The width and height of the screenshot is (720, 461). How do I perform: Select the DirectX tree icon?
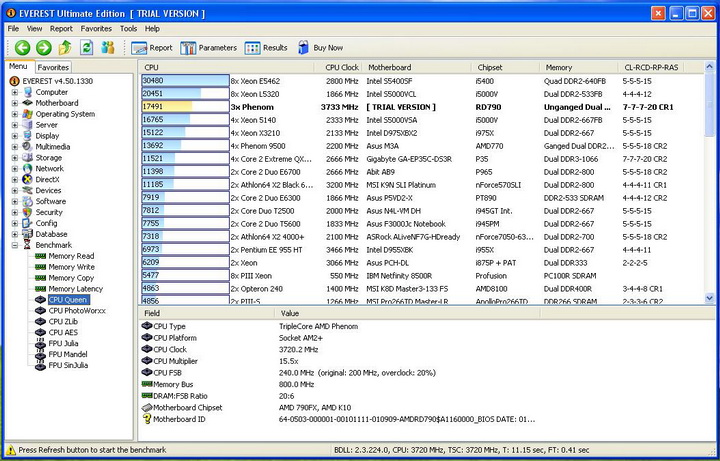point(28,180)
